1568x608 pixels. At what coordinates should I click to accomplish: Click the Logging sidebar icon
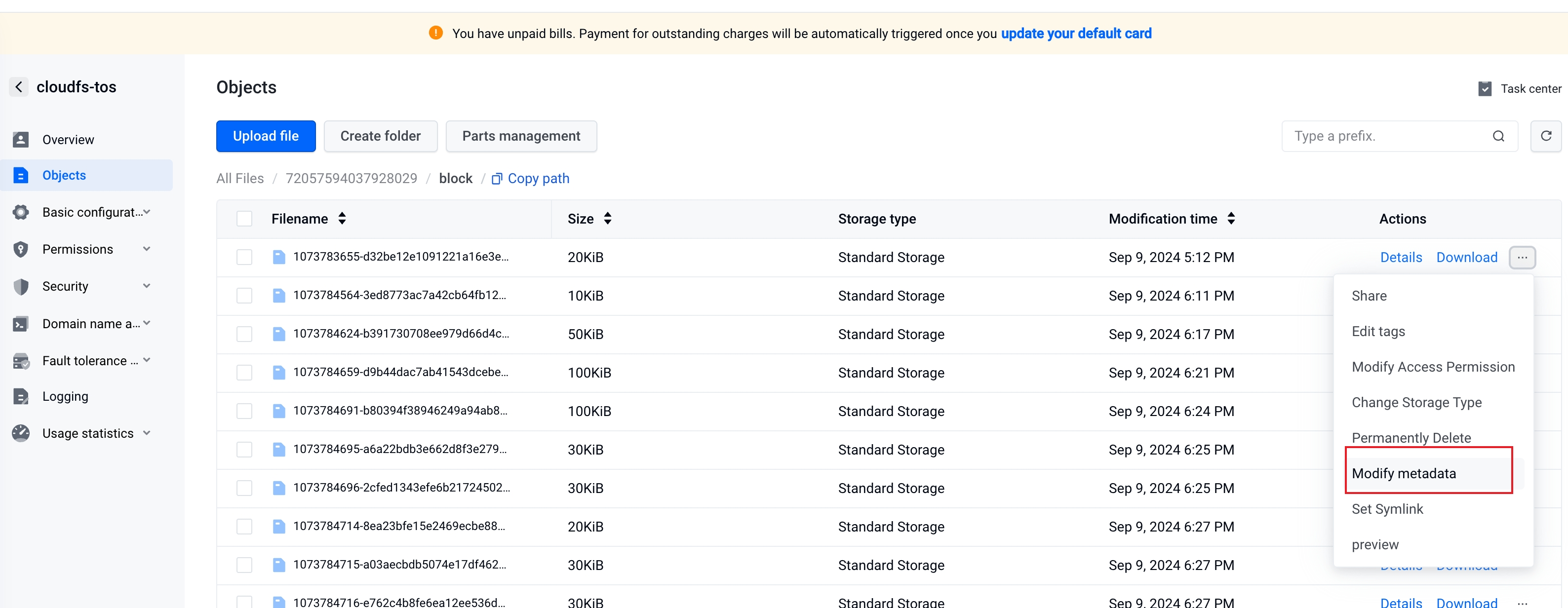pos(21,397)
